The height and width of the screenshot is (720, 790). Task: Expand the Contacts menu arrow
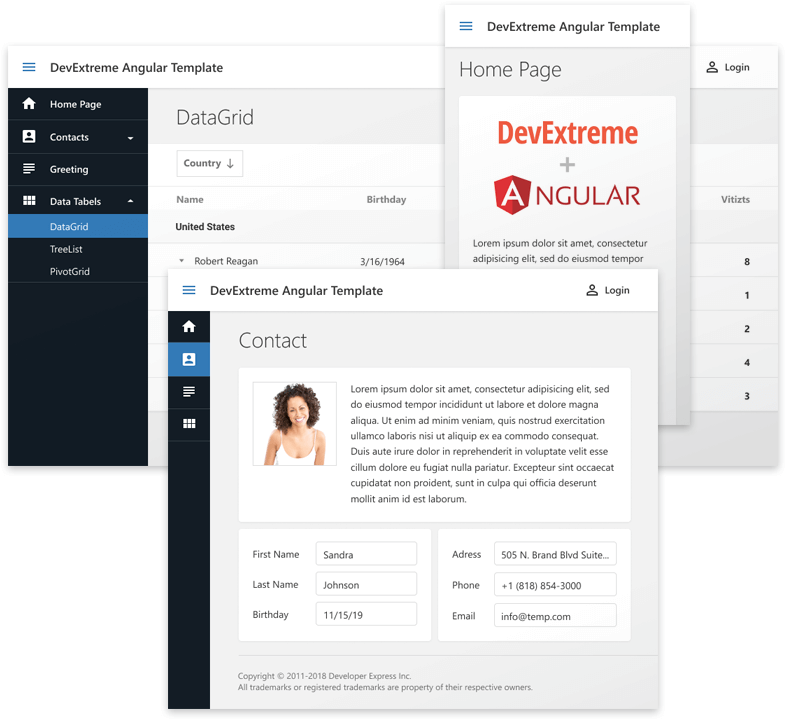[x=130, y=138]
